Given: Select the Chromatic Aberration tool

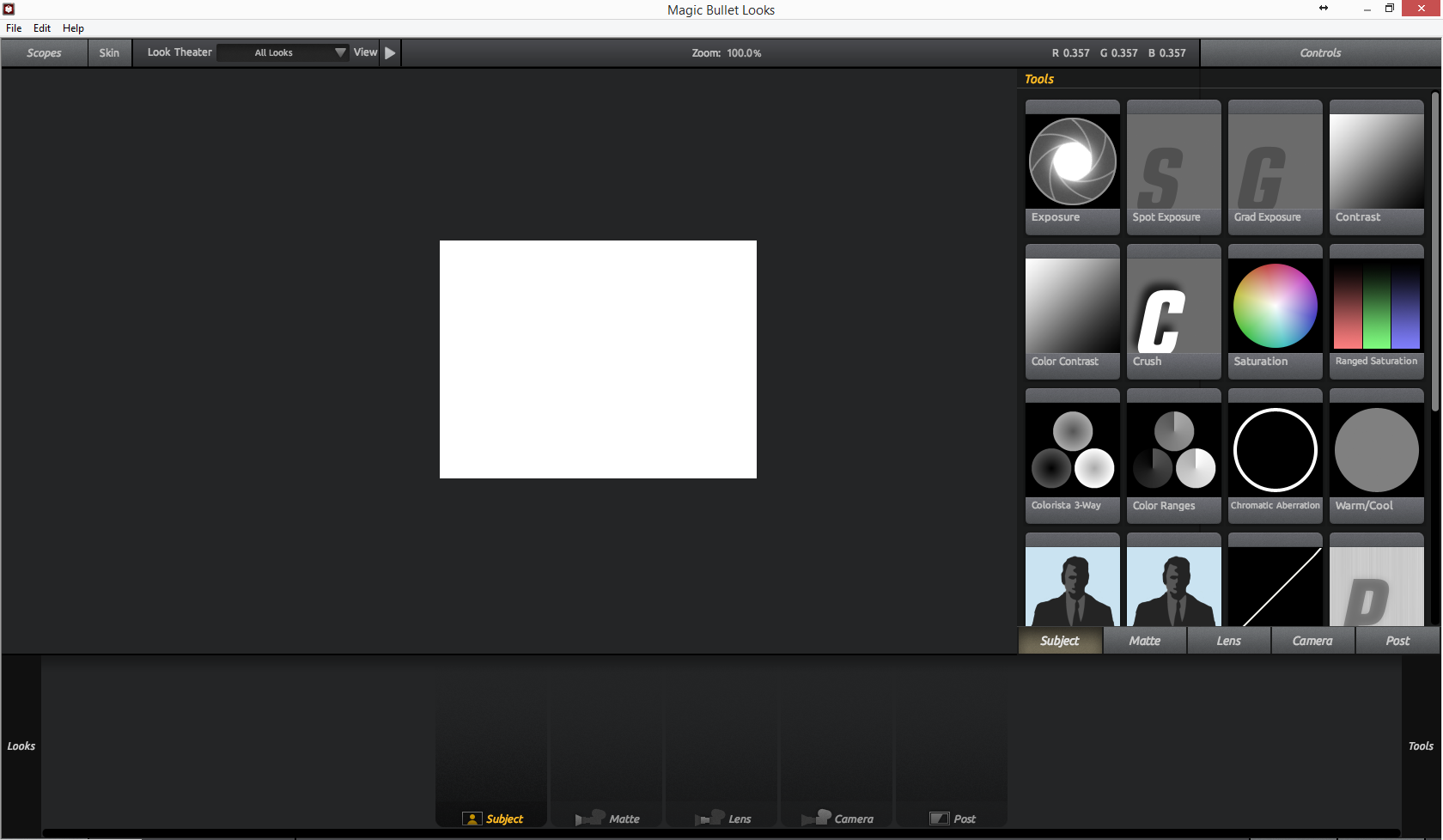Looking at the screenshot, I should (x=1275, y=452).
